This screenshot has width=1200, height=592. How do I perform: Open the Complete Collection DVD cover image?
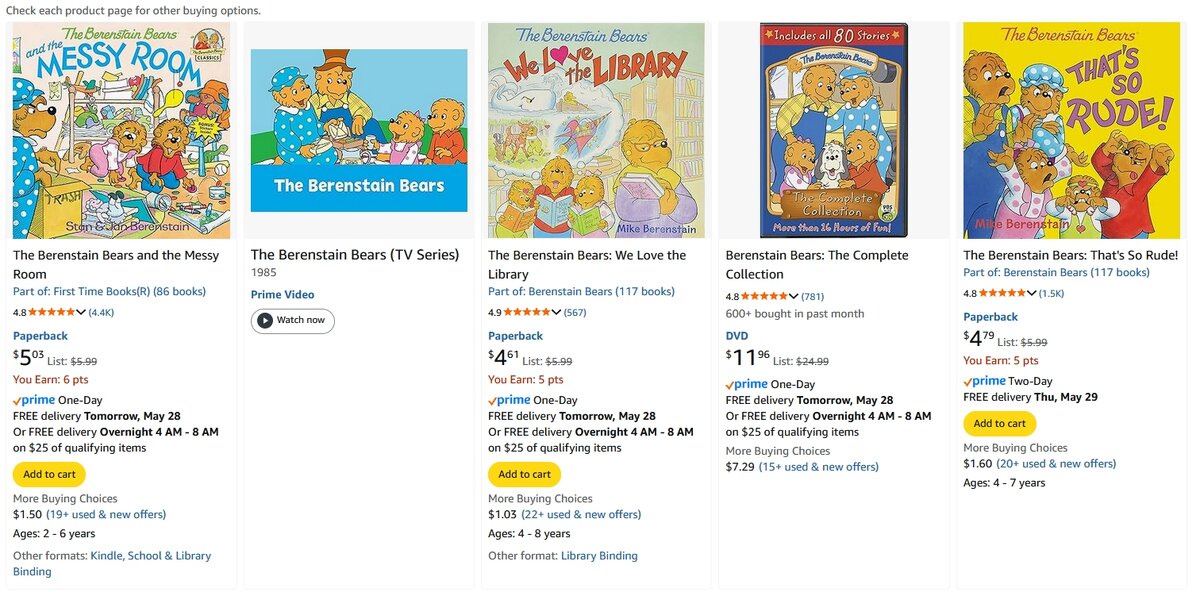pyautogui.click(x=834, y=130)
